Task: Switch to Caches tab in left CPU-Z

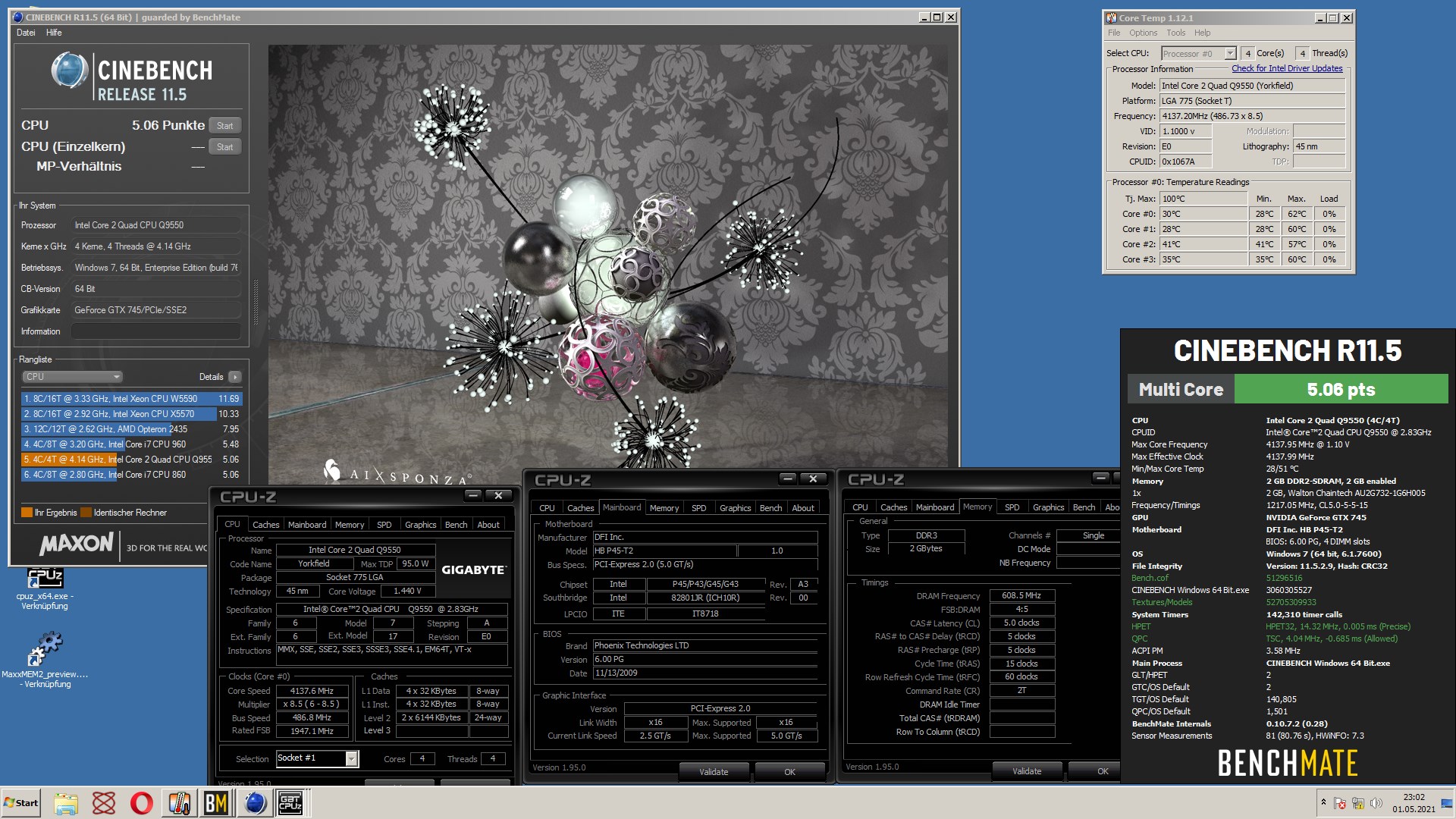Action: click(265, 525)
